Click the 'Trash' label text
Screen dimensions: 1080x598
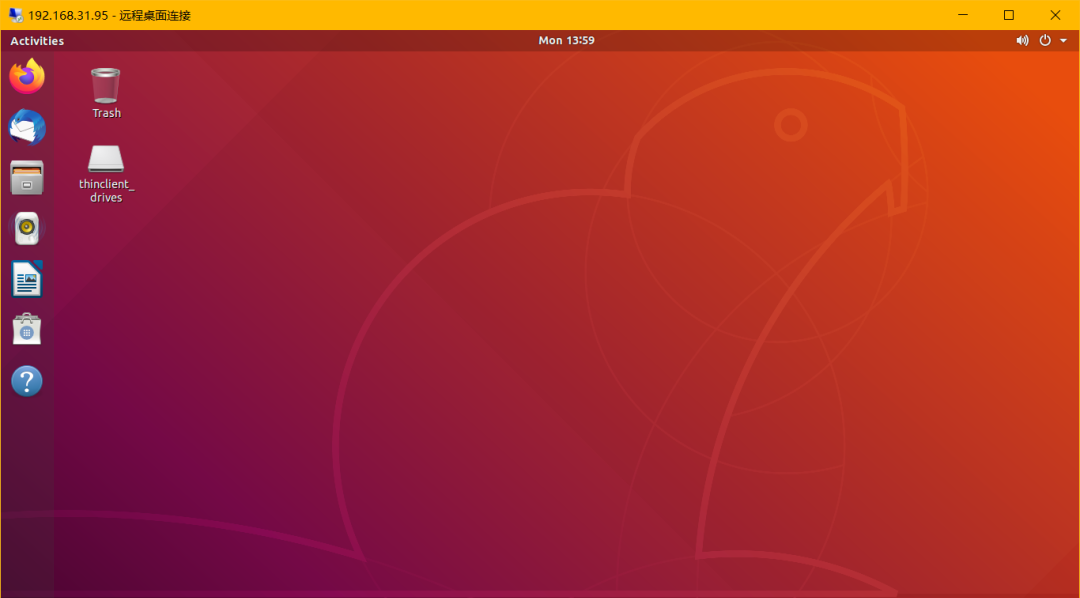click(107, 113)
